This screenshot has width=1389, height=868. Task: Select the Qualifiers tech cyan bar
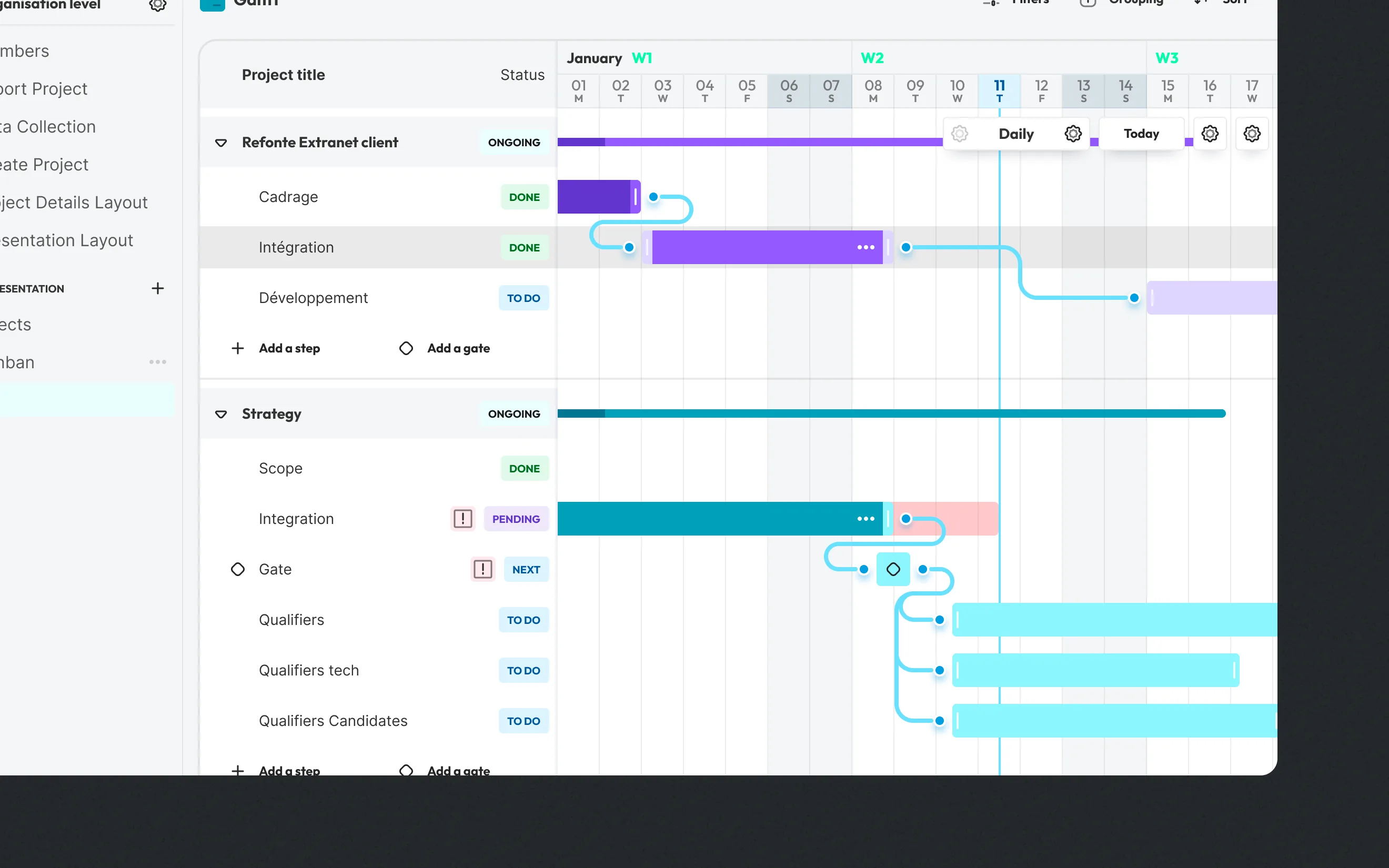tap(1095, 671)
